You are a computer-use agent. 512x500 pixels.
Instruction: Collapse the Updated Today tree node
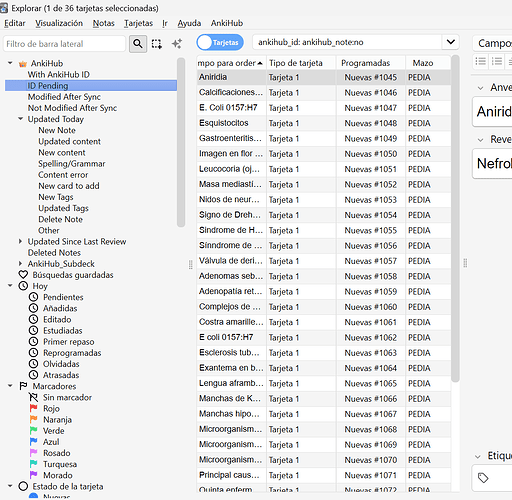[x=21, y=119]
